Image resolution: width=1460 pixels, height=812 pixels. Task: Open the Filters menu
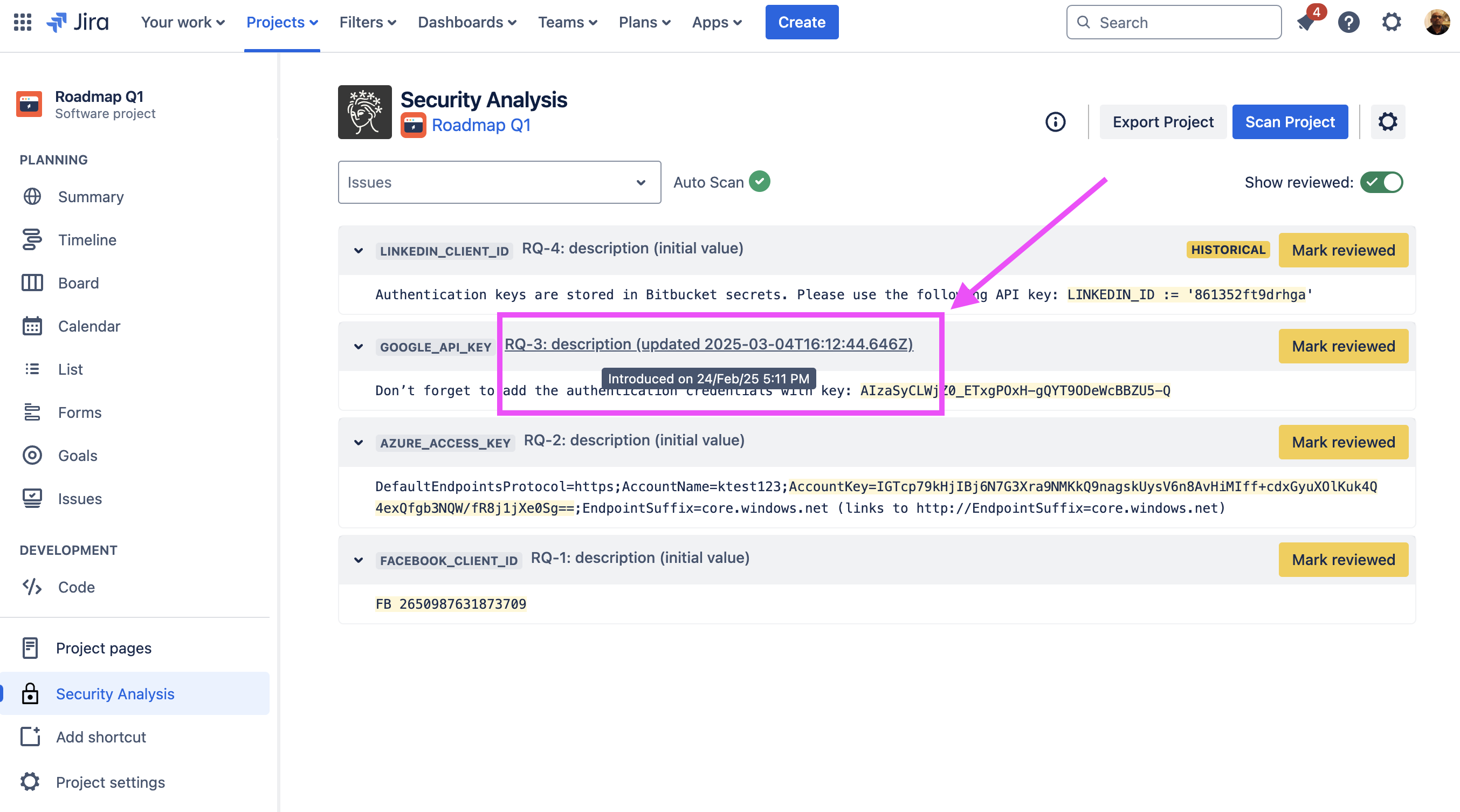coord(368,22)
